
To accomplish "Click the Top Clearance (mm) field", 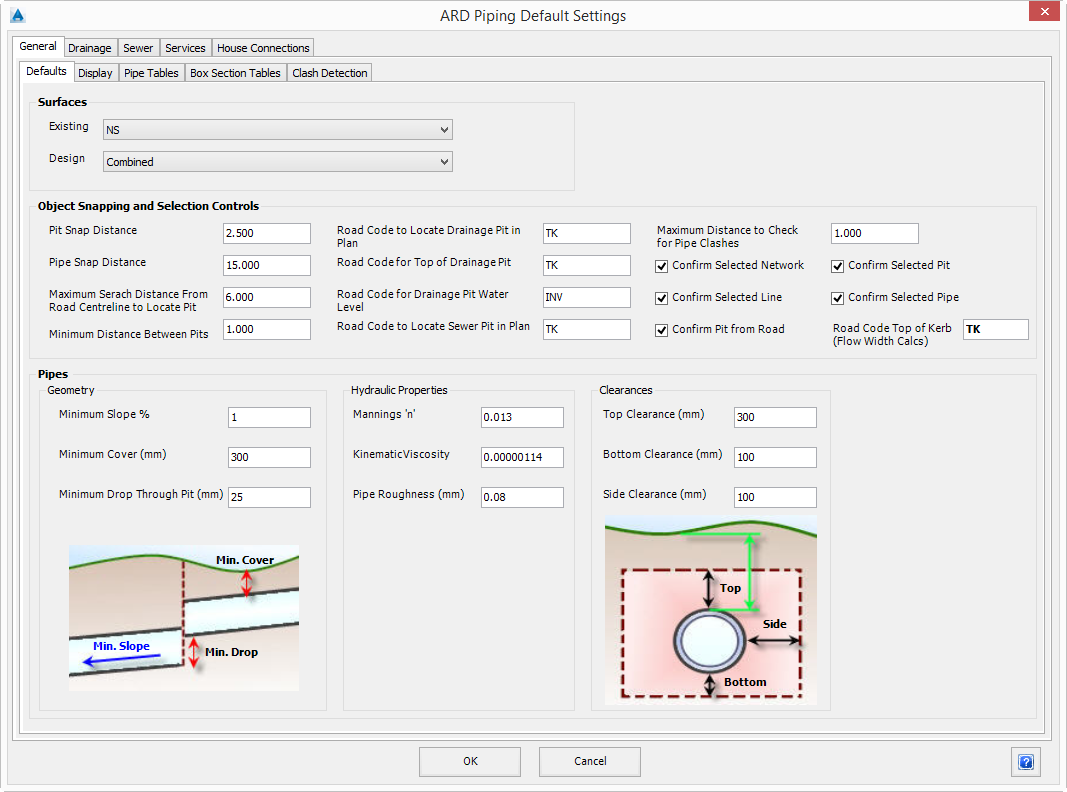I will [x=775, y=417].
